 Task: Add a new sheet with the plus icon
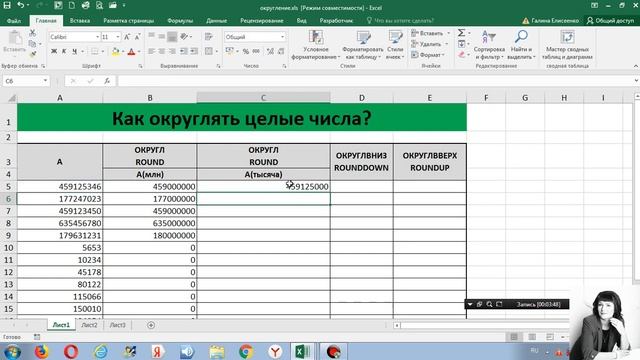(151, 325)
